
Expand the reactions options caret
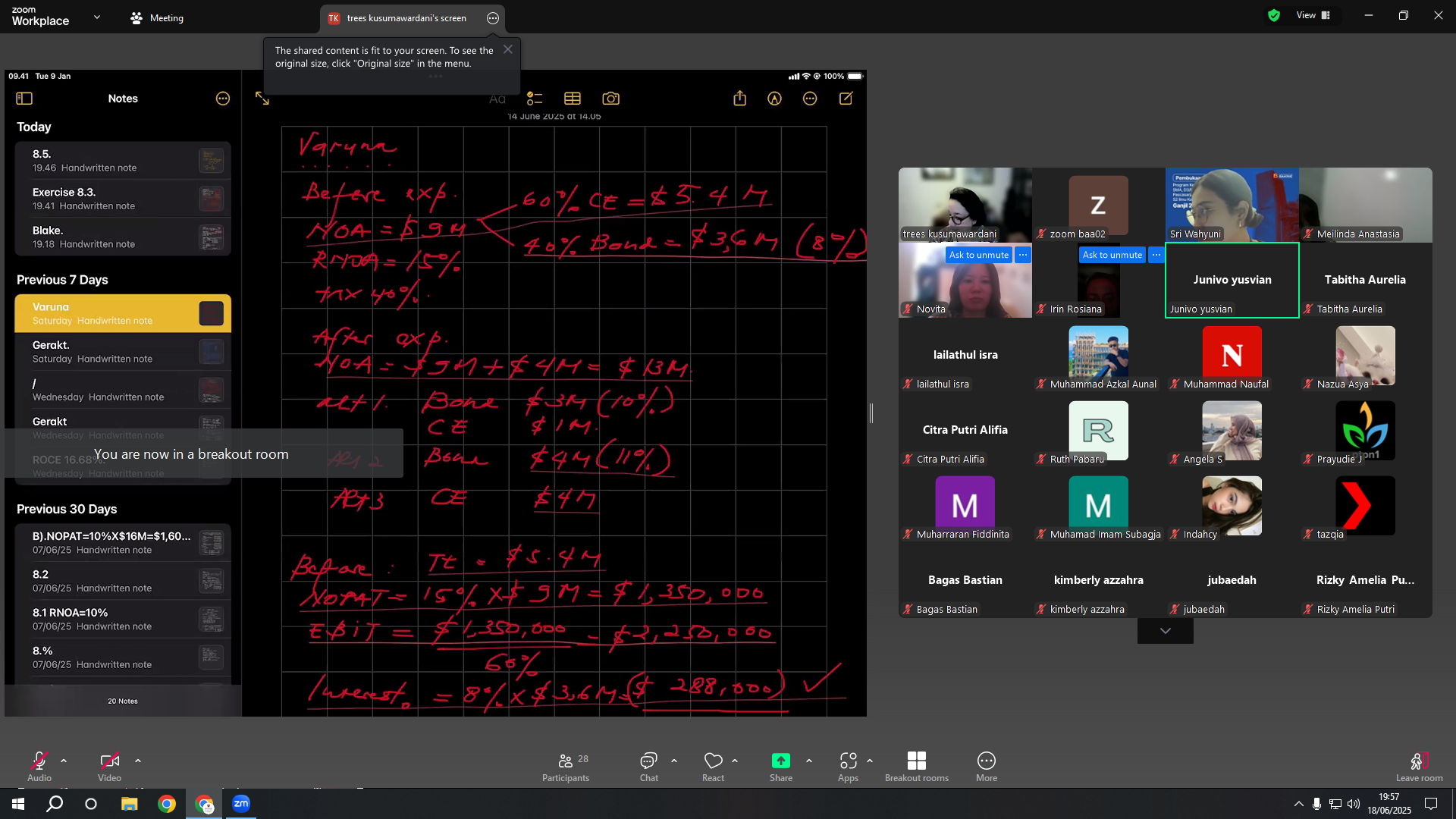click(735, 761)
